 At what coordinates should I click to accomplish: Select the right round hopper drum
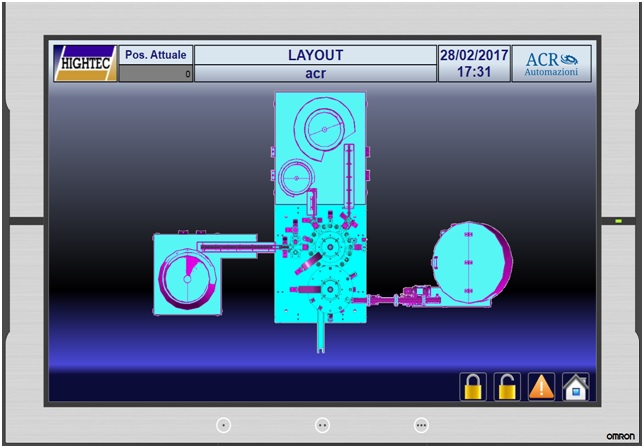click(x=472, y=262)
